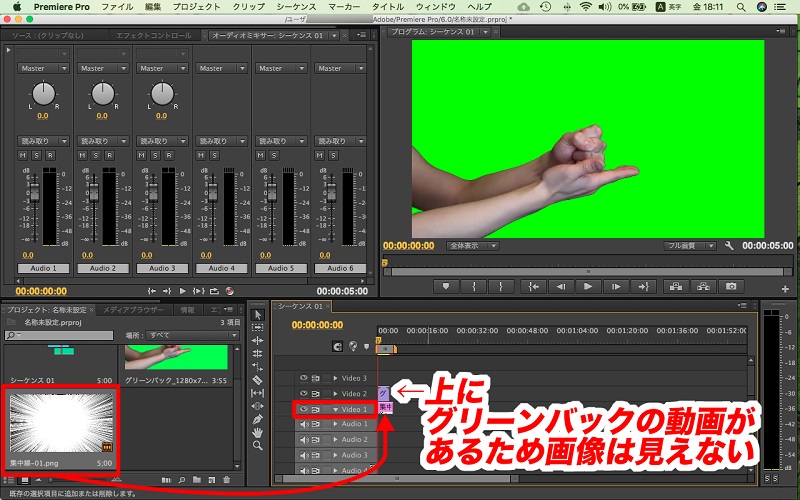Select the Hand tool
The width and height of the screenshot is (800, 500).
click(258, 433)
